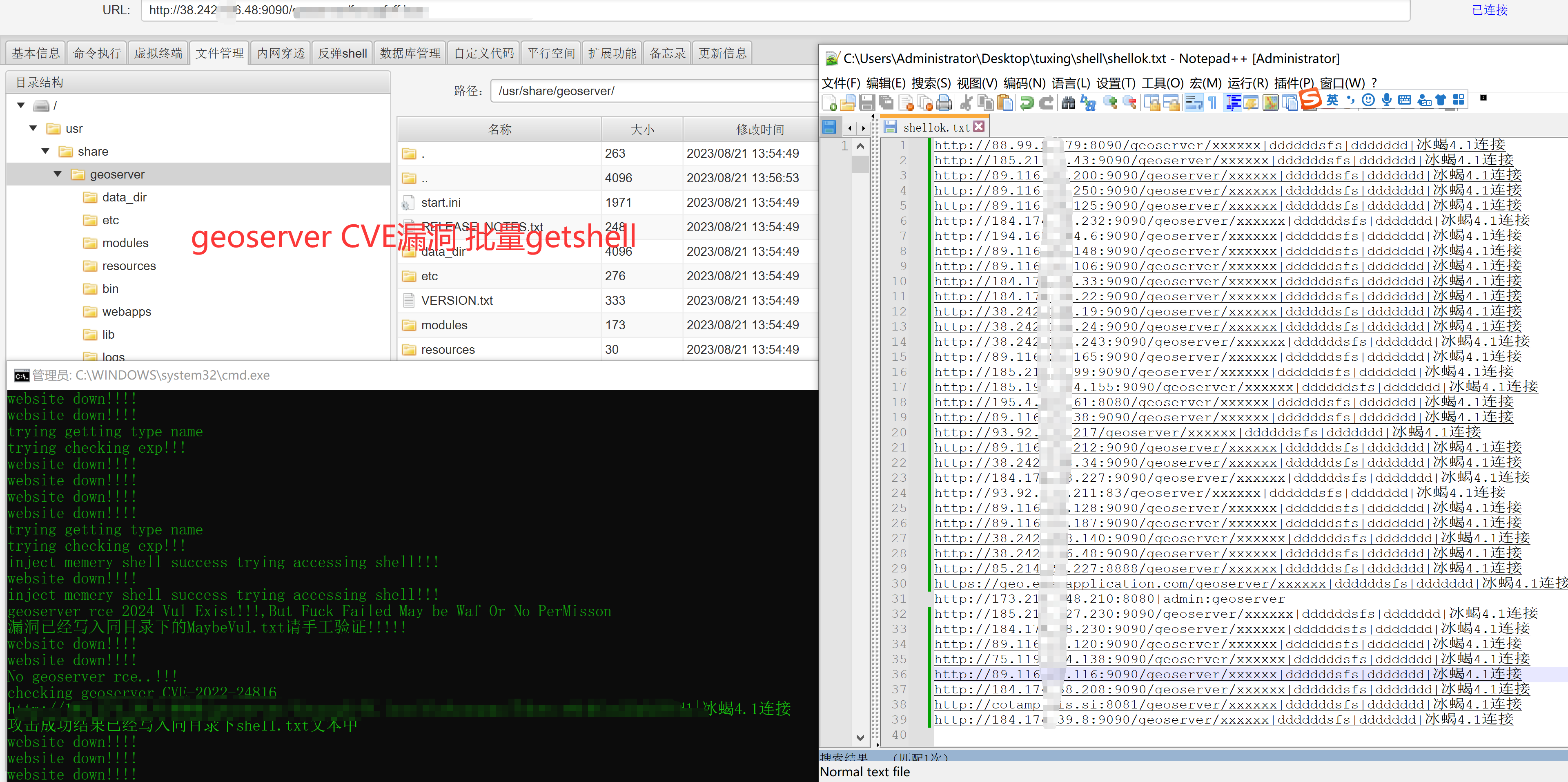
Task: Click Notepad++ Find binoculars icon
Action: (1068, 102)
